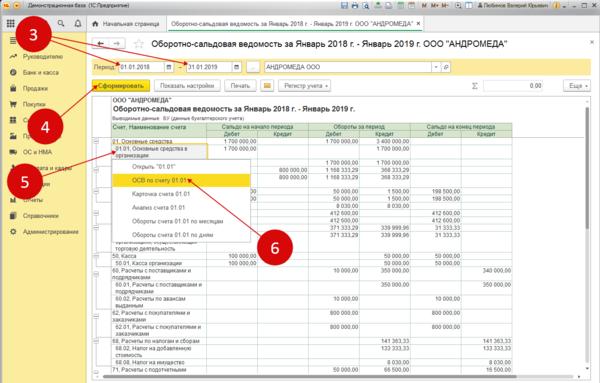Click Показать настройки button
This screenshot has width=600, height=383.
187,86
